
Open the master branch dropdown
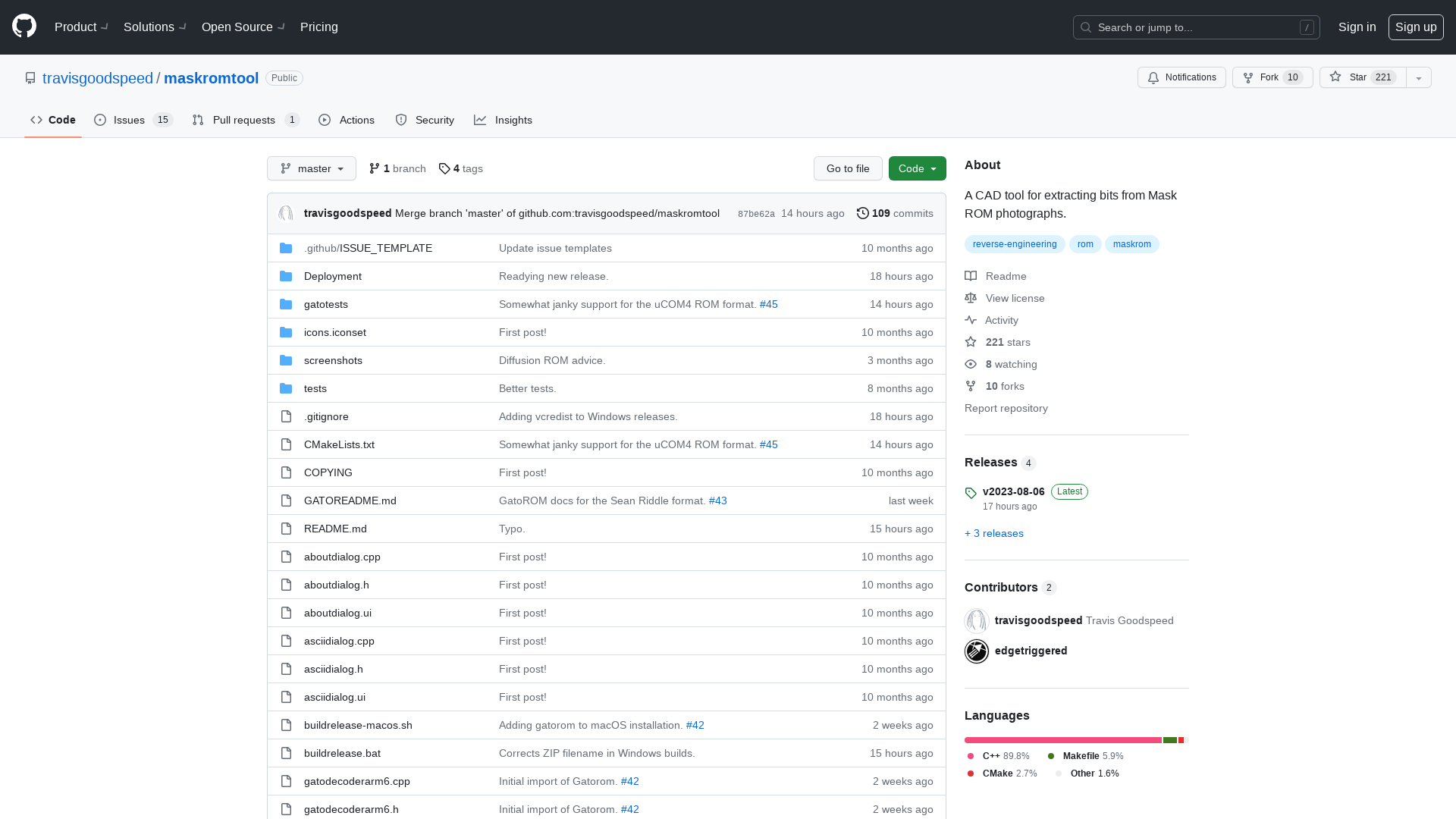[312, 168]
